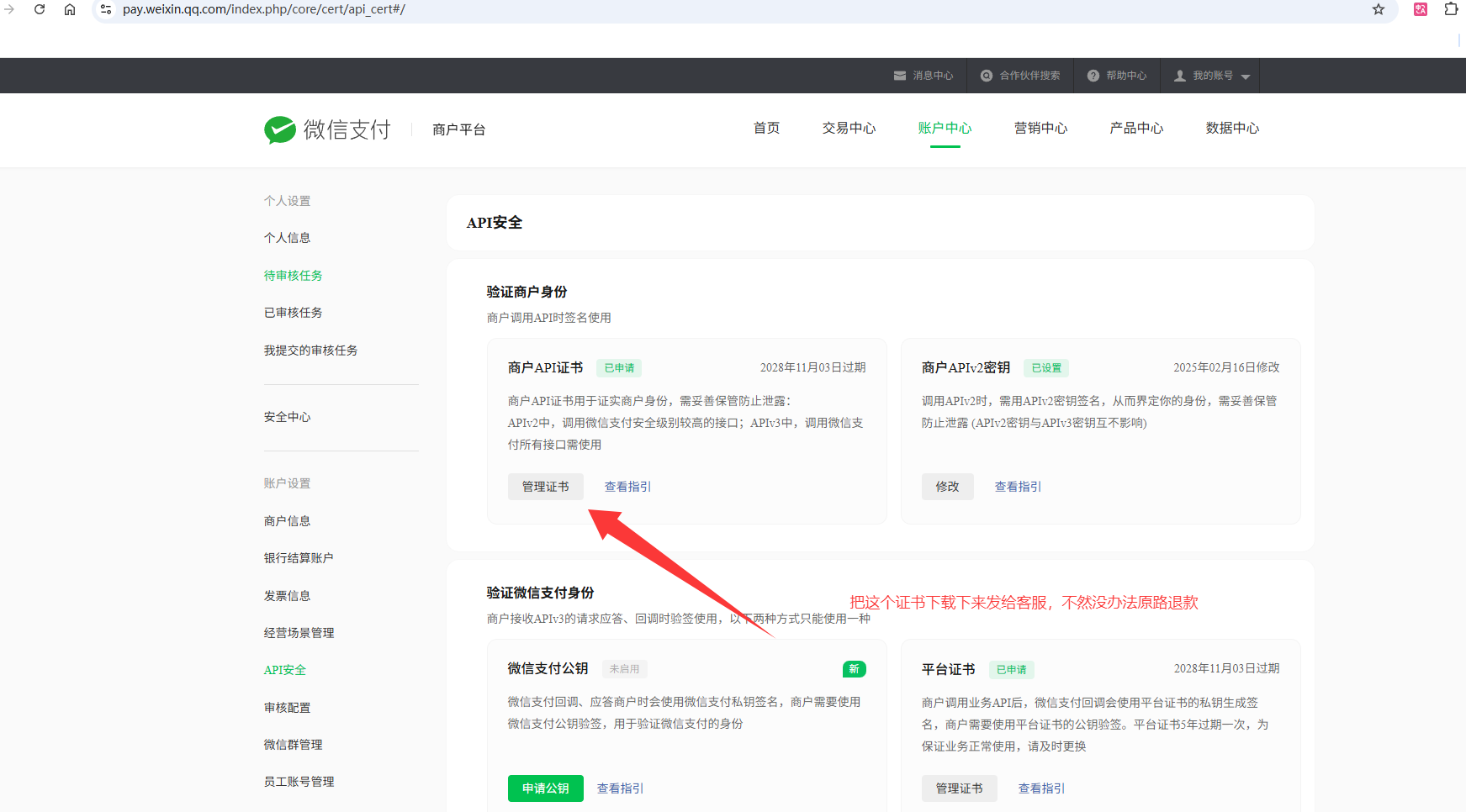Click 管理证书 under 商户API证书
1466x812 pixels.
point(545,487)
